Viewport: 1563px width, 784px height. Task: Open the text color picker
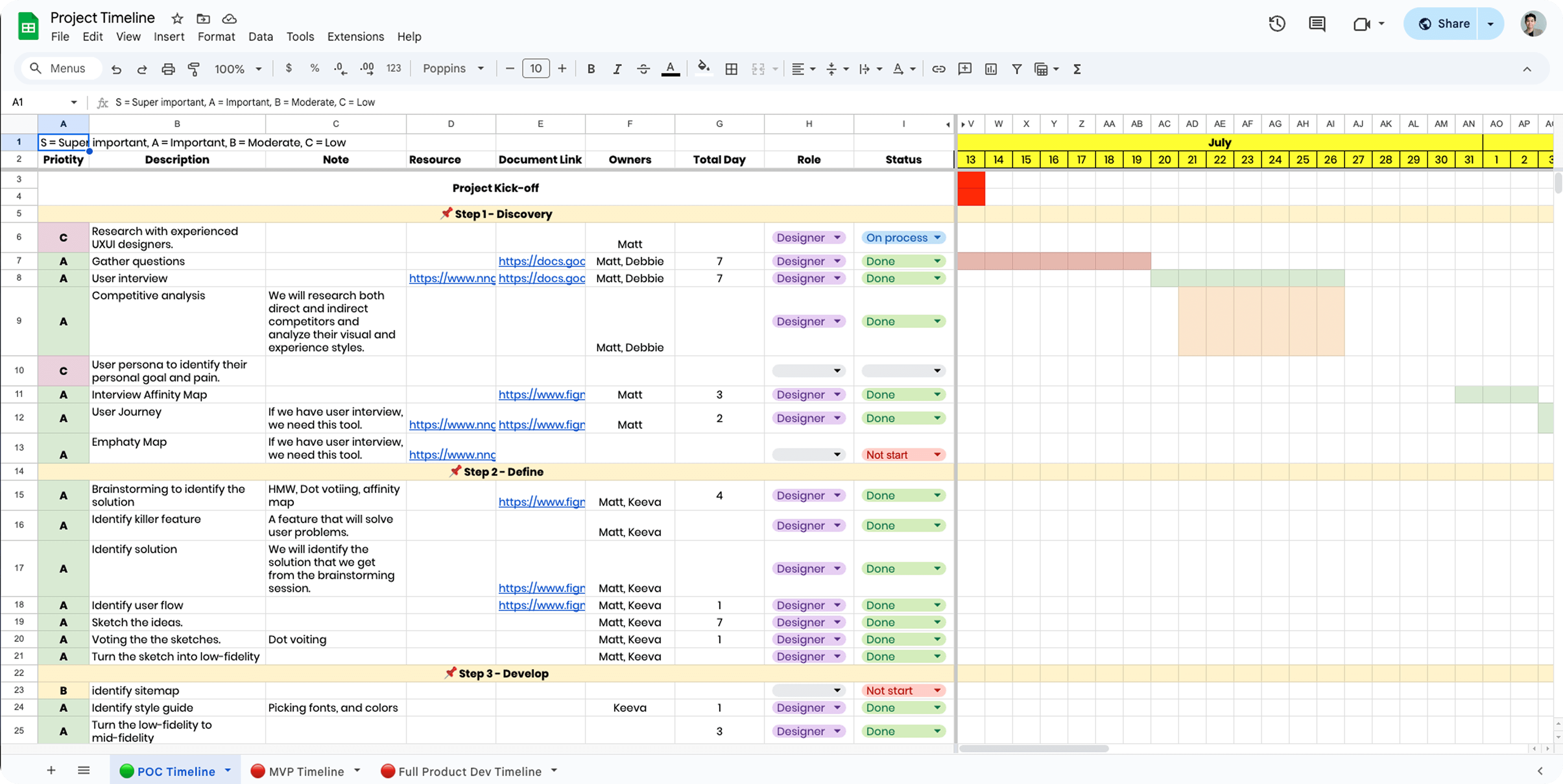(x=670, y=69)
